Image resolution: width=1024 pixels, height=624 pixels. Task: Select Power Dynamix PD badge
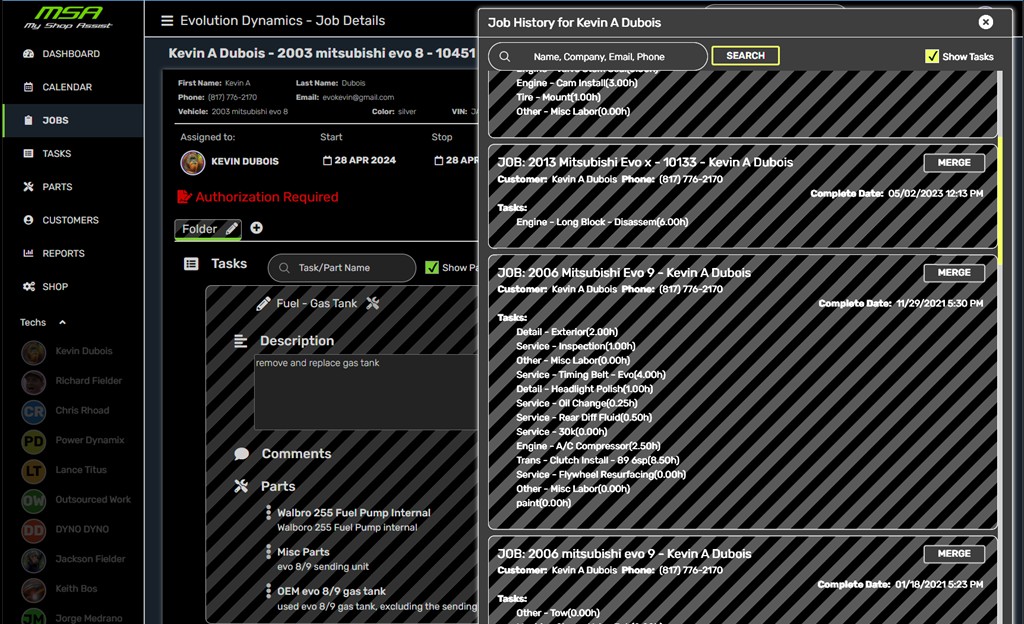click(33, 441)
